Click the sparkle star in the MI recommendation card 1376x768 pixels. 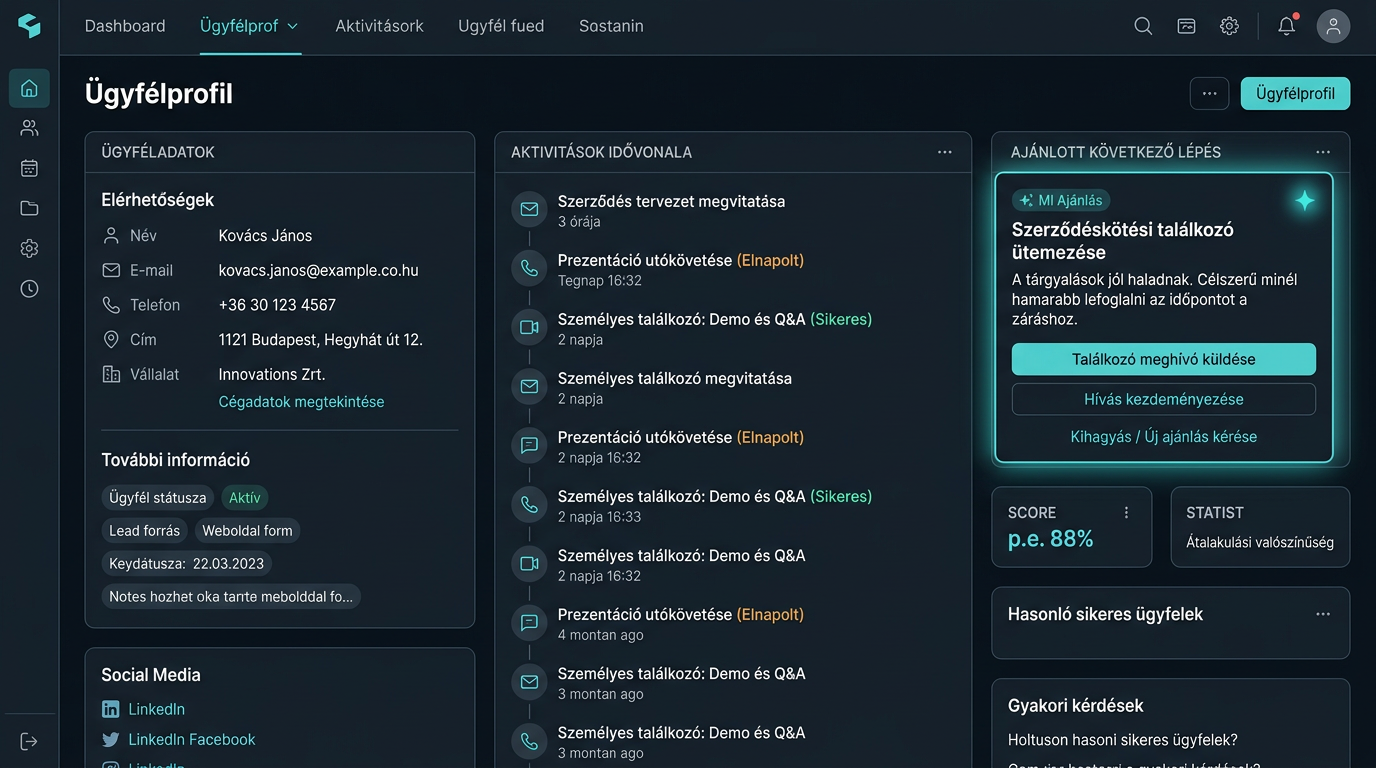click(1304, 201)
